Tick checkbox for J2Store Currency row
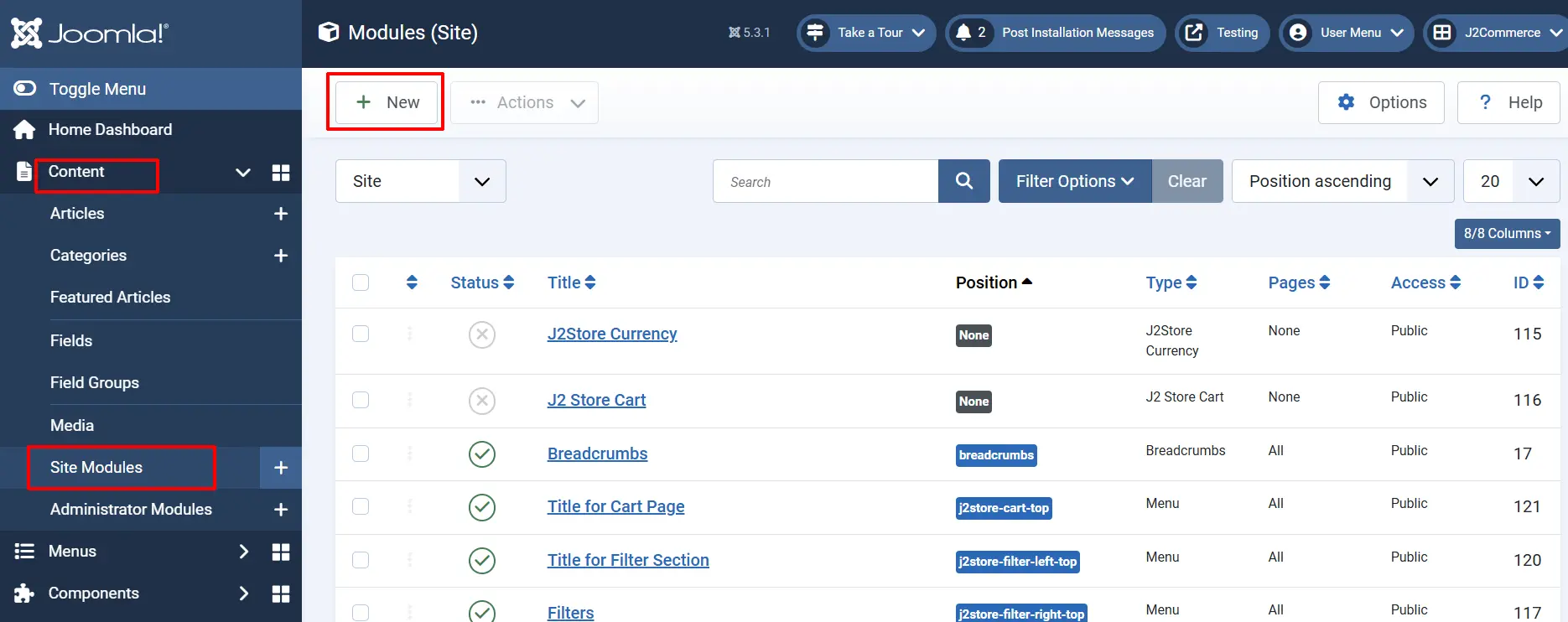This screenshot has width=1568, height=622. [361, 334]
